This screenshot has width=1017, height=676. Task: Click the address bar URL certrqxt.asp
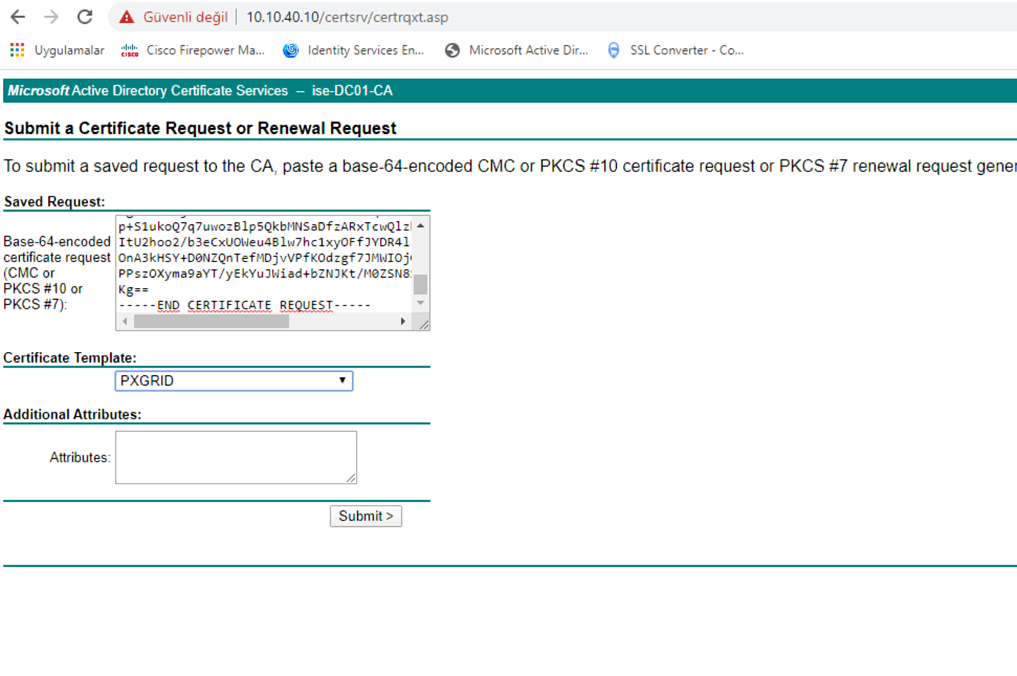347,17
